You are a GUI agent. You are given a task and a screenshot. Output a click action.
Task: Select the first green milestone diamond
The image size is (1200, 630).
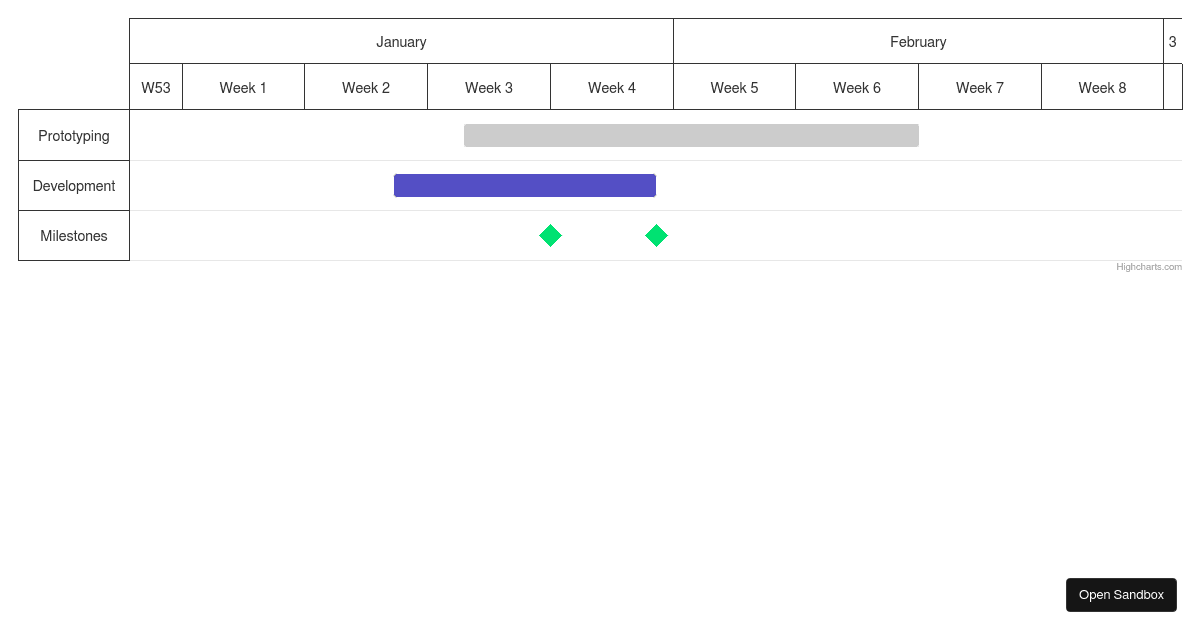[x=551, y=236]
